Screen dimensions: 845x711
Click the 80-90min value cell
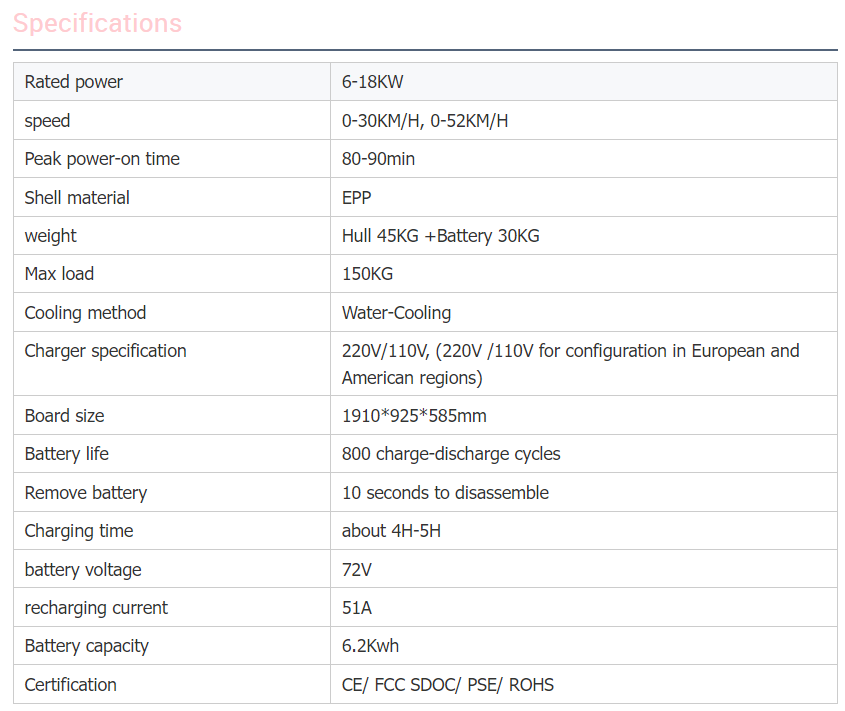[378, 159]
